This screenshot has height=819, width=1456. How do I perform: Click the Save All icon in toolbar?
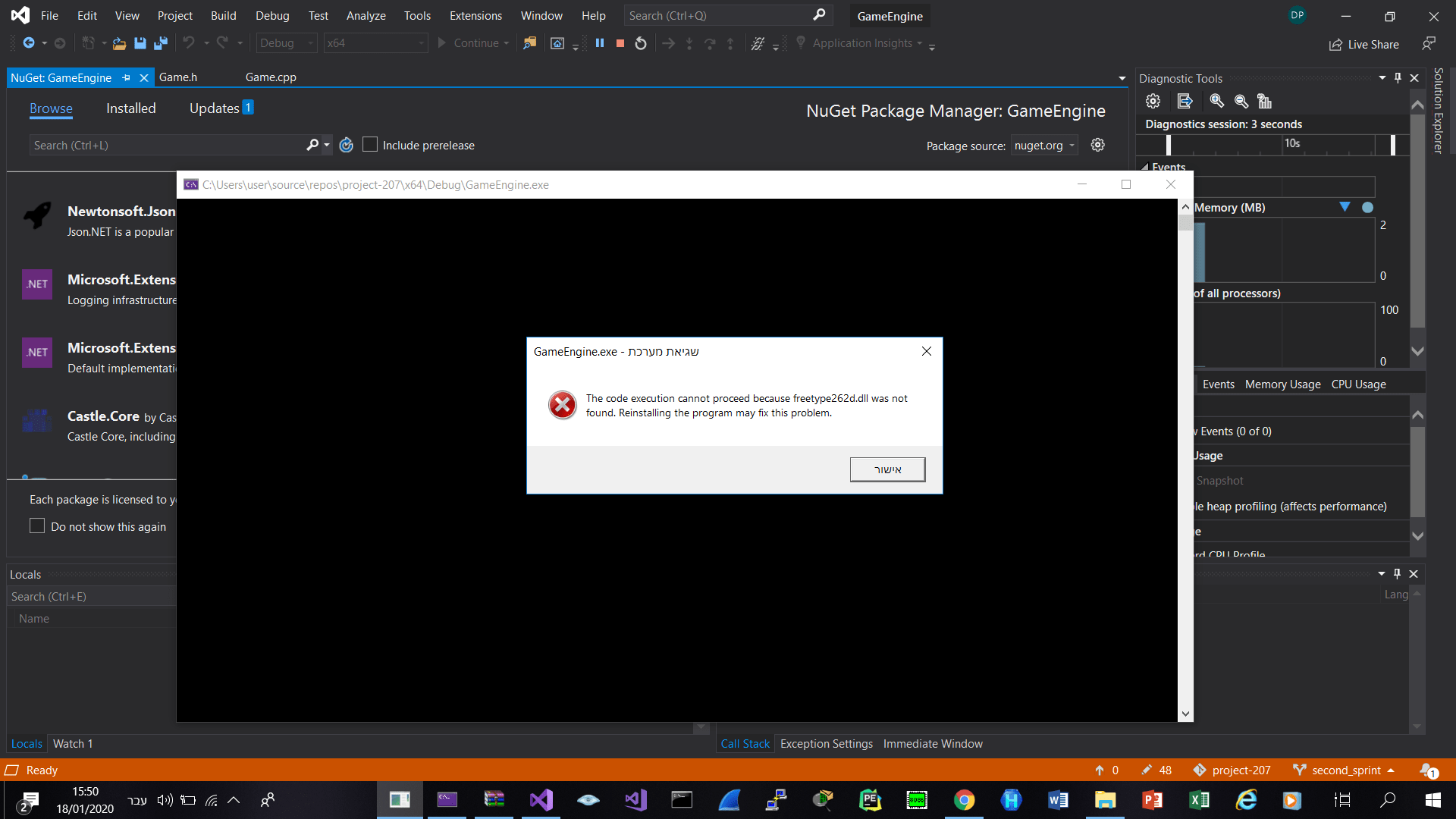coord(160,43)
